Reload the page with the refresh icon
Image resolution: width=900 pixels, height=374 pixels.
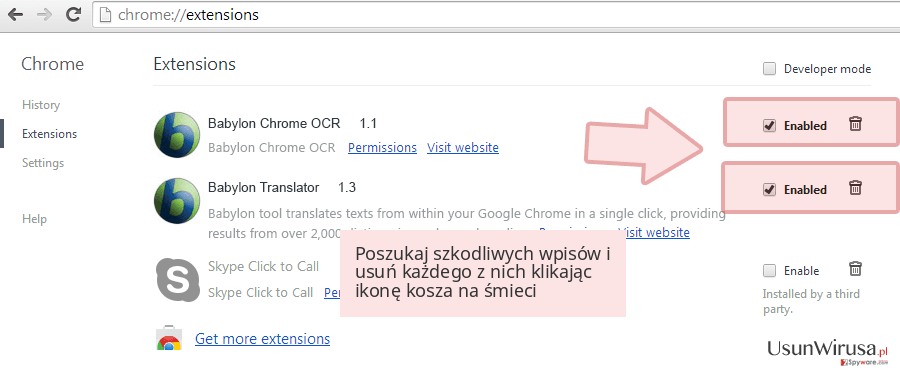click(x=73, y=15)
